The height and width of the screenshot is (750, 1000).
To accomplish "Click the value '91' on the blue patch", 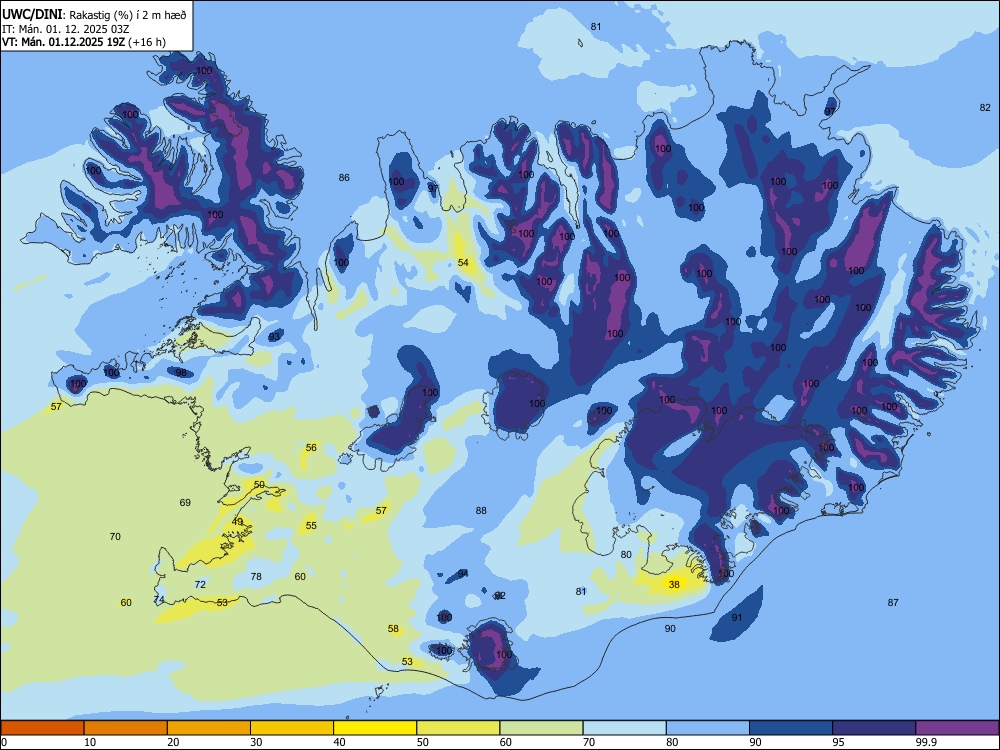I will pos(737,617).
